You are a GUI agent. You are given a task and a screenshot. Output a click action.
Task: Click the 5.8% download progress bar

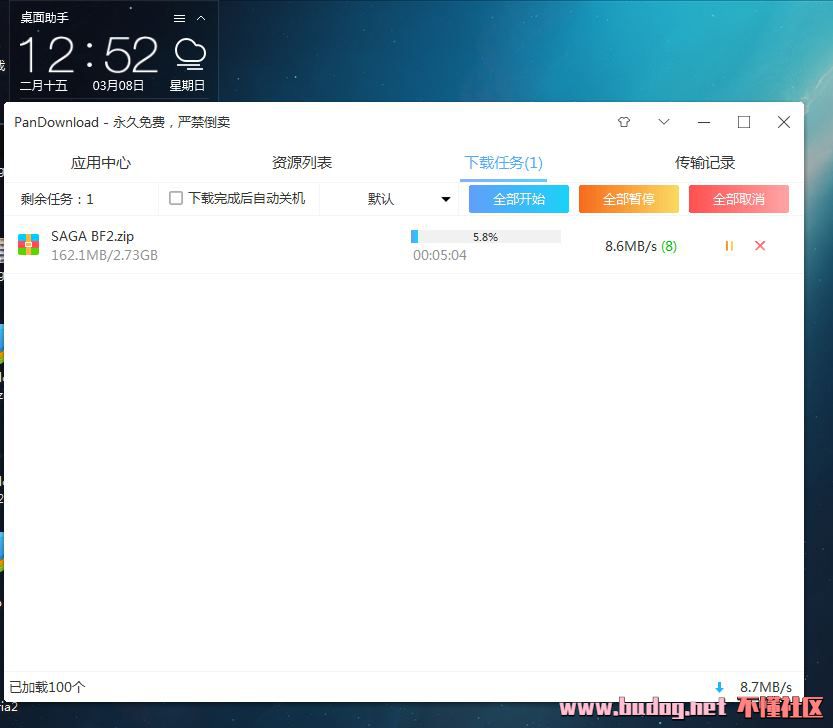point(485,237)
